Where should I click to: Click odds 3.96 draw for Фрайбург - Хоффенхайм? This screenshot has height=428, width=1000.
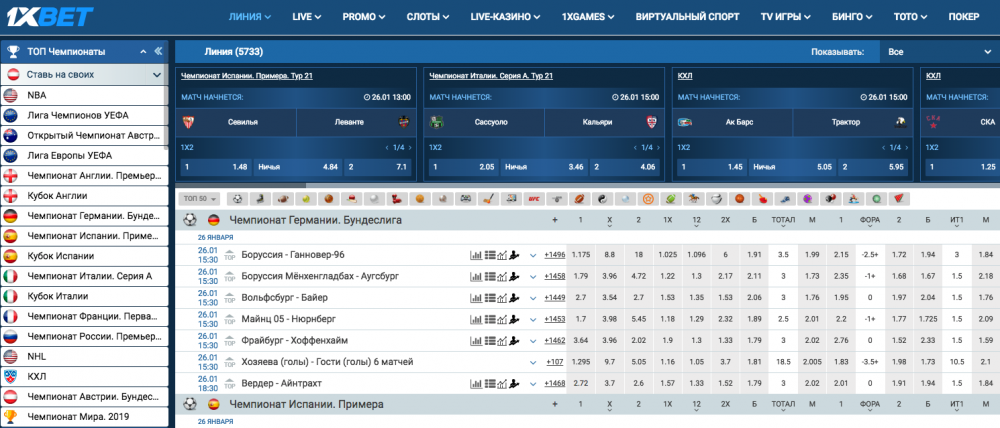(x=610, y=340)
